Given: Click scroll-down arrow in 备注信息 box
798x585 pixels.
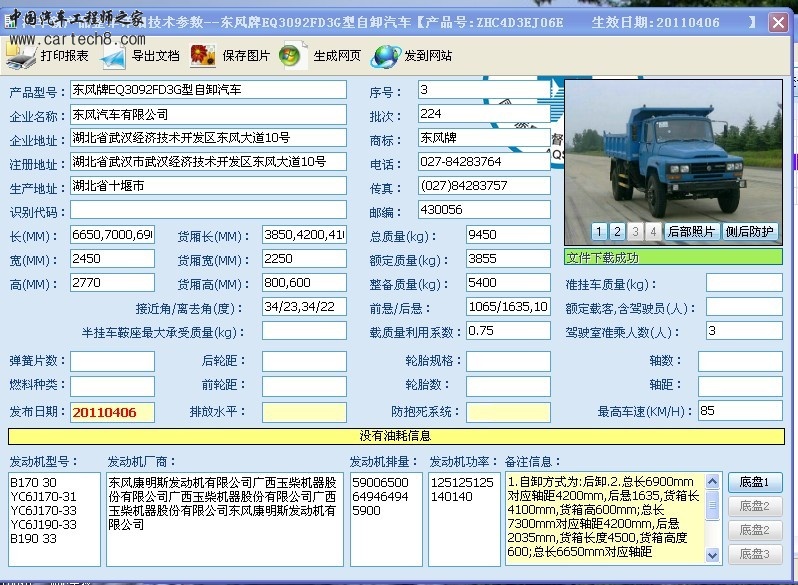Looking at the screenshot, I should tap(713, 555).
